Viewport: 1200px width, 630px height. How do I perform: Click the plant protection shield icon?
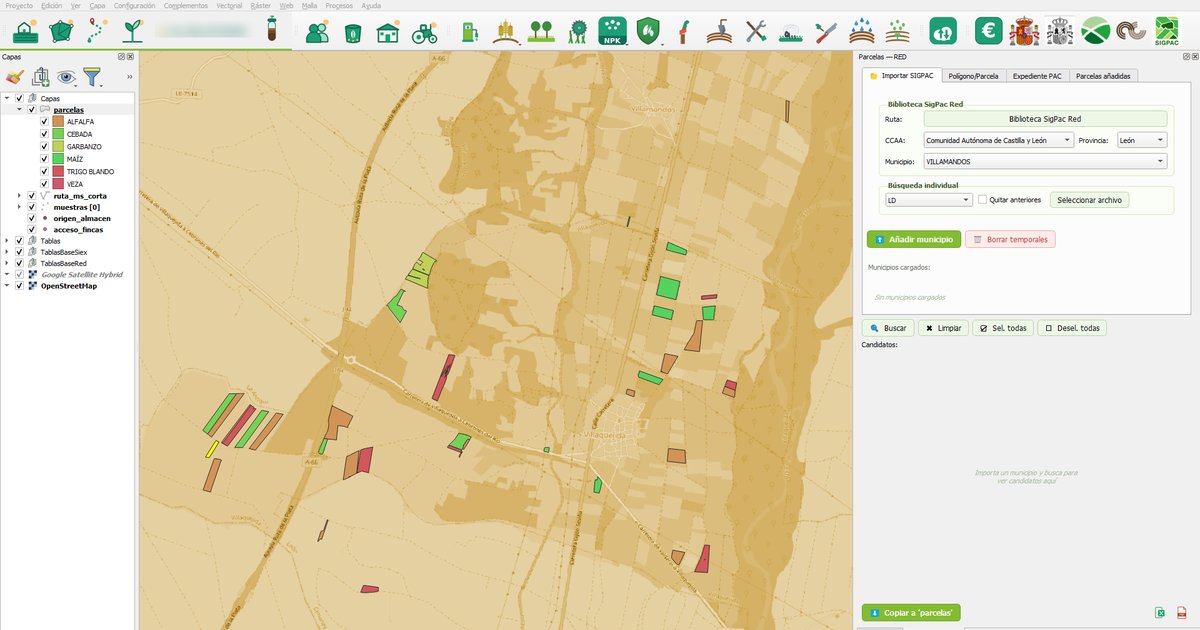coord(649,31)
